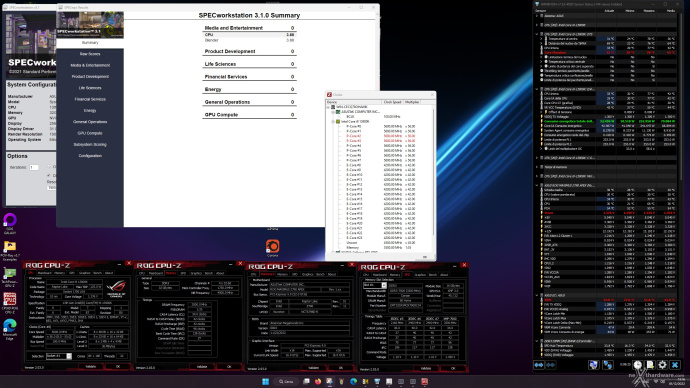Click OK in fourth CPU-Z window
Image resolution: width=690 pixels, height=388 pixels.
(x=453, y=368)
